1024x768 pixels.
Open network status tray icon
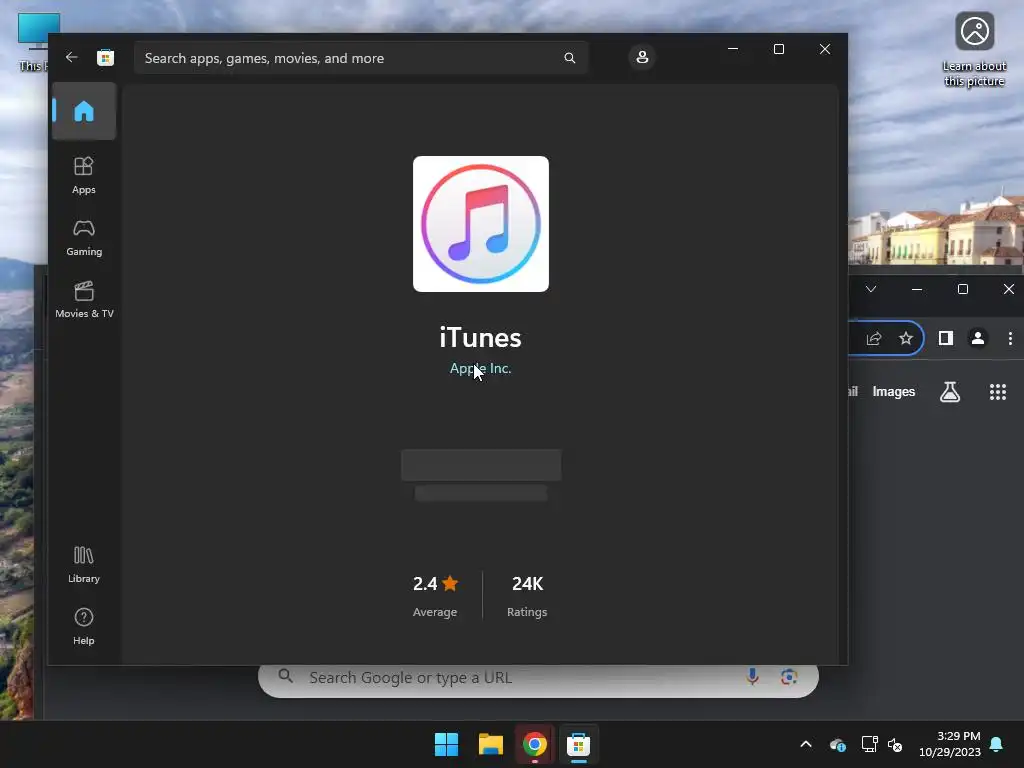pyautogui.click(x=869, y=744)
